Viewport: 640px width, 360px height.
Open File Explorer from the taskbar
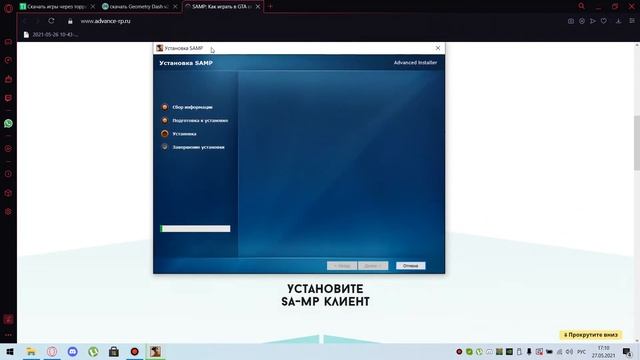coord(31,351)
